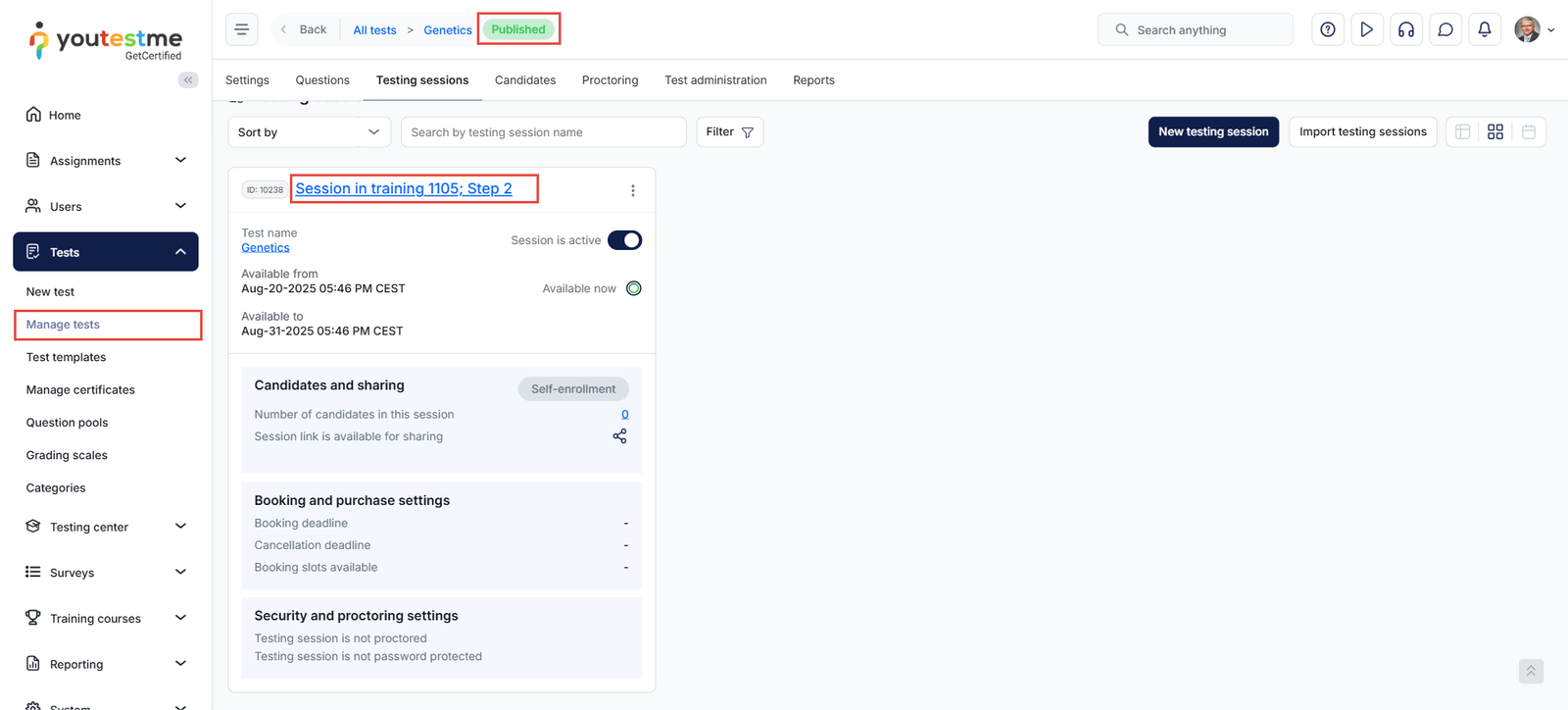Switch to the Candidates tab
The height and width of the screenshot is (710, 1568).
[525, 80]
